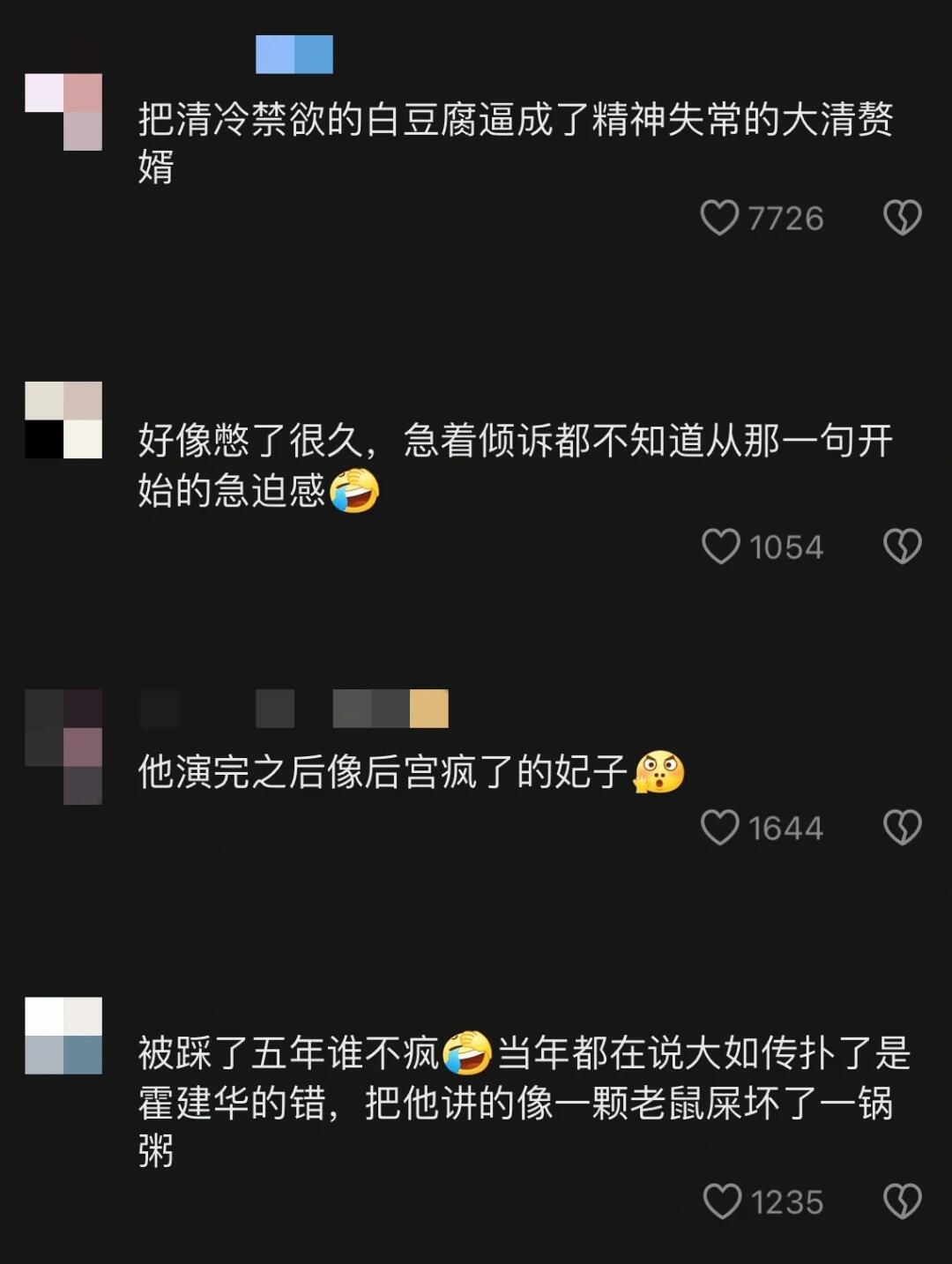Tap the like count 7726
Screen dimensions: 952x1264
785,219
